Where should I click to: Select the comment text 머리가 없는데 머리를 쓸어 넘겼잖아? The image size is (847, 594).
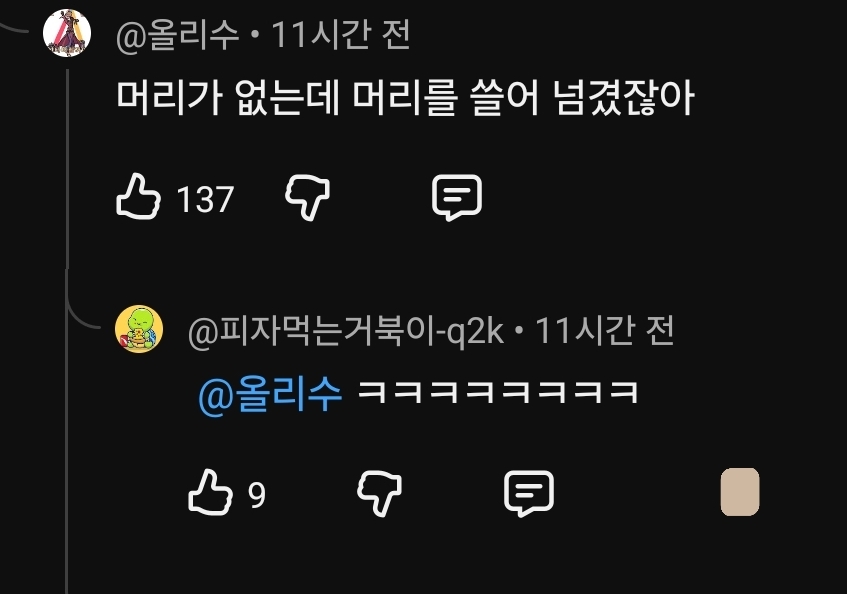click(405, 98)
